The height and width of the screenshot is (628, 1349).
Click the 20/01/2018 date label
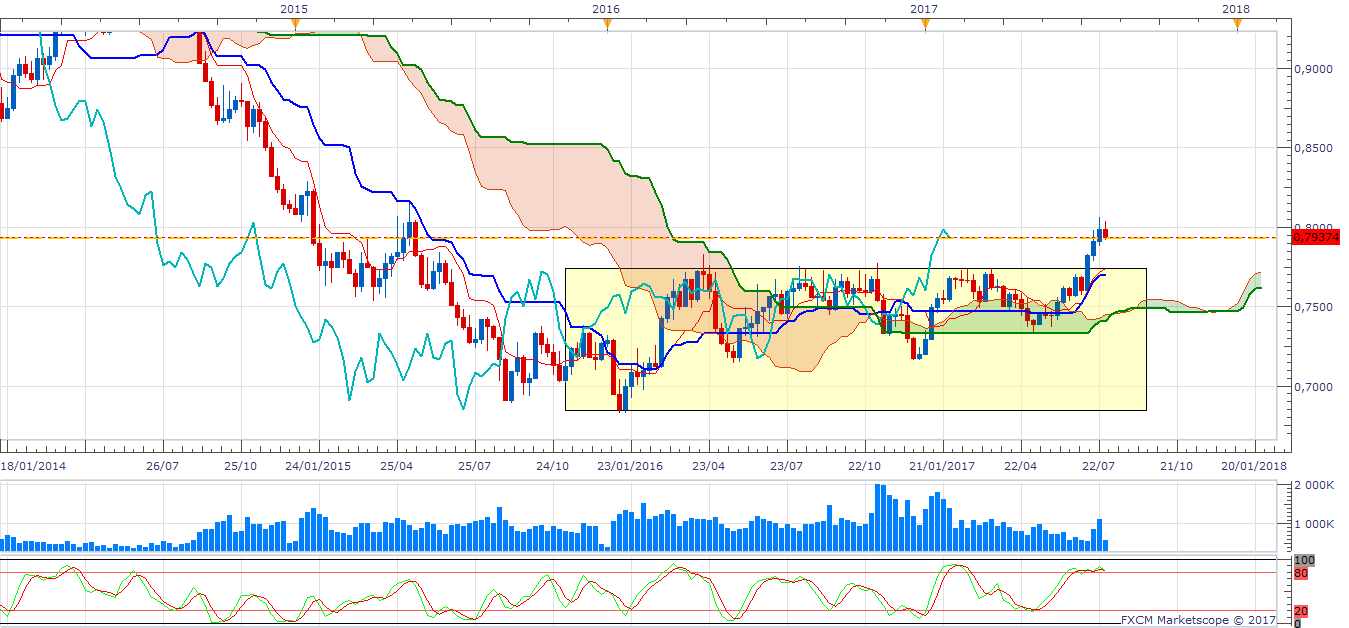tap(1255, 466)
